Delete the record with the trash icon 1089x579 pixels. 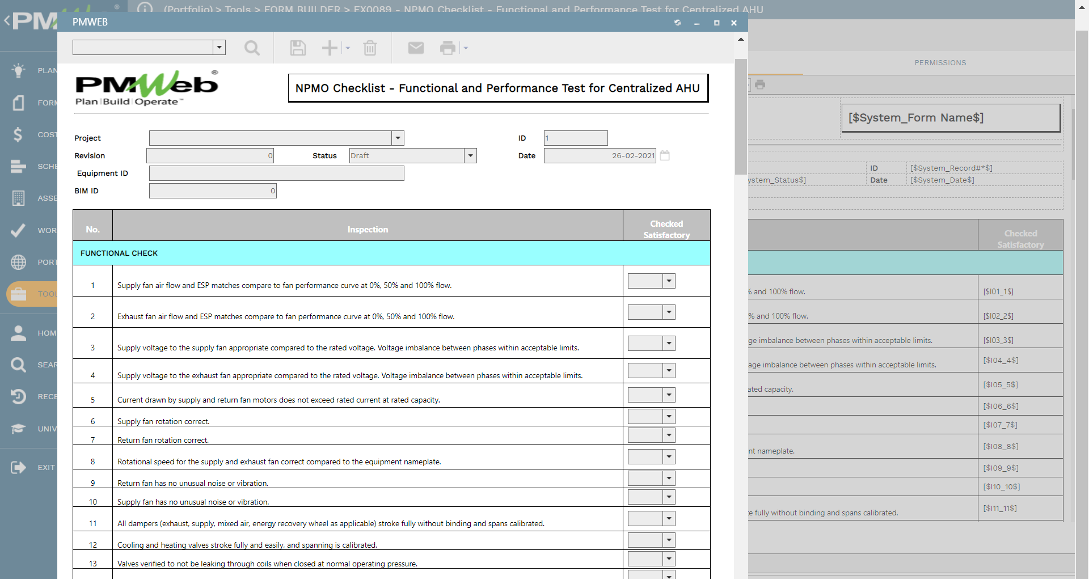[x=370, y=48]
